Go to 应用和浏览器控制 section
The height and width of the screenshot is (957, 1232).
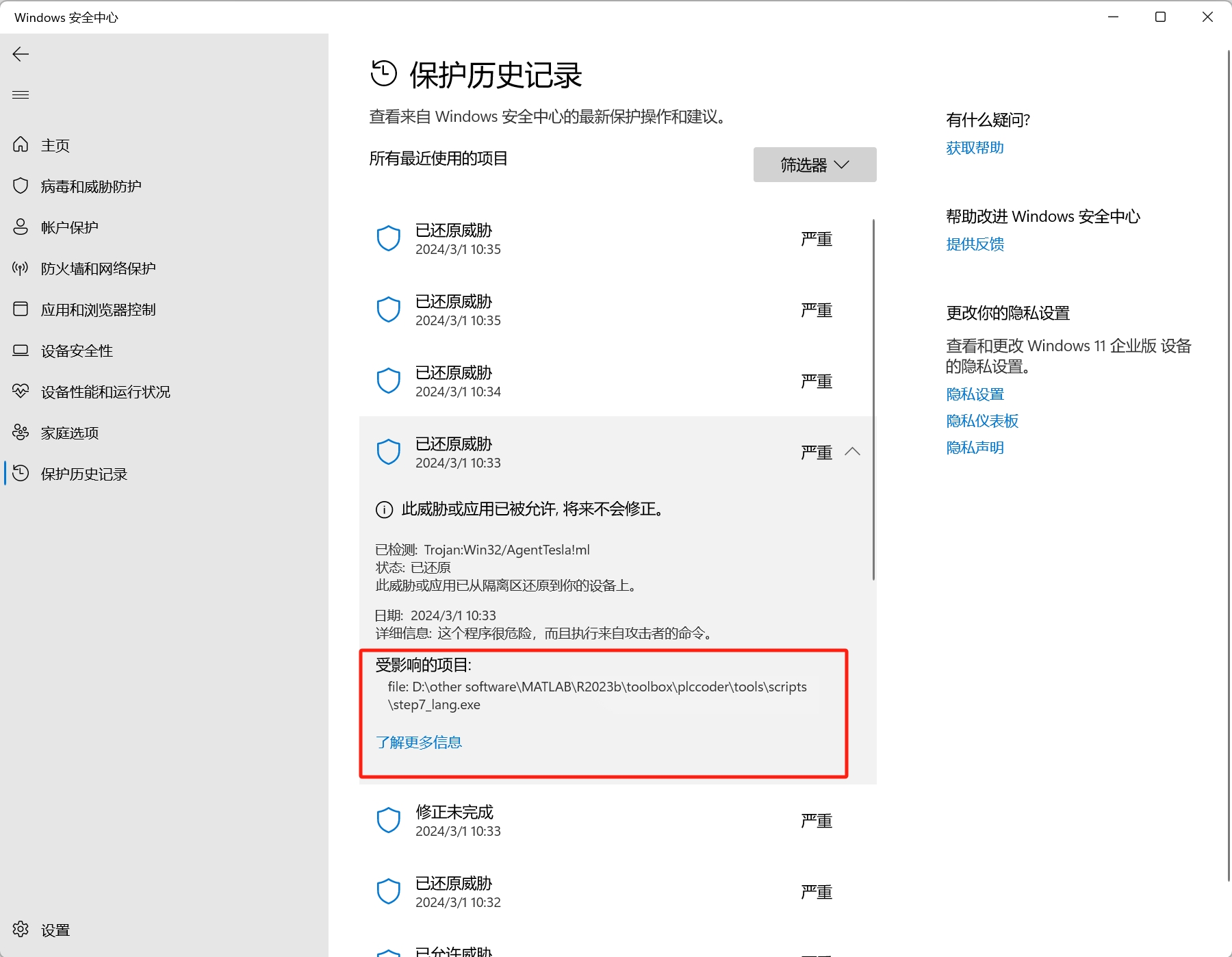(98, 309)
